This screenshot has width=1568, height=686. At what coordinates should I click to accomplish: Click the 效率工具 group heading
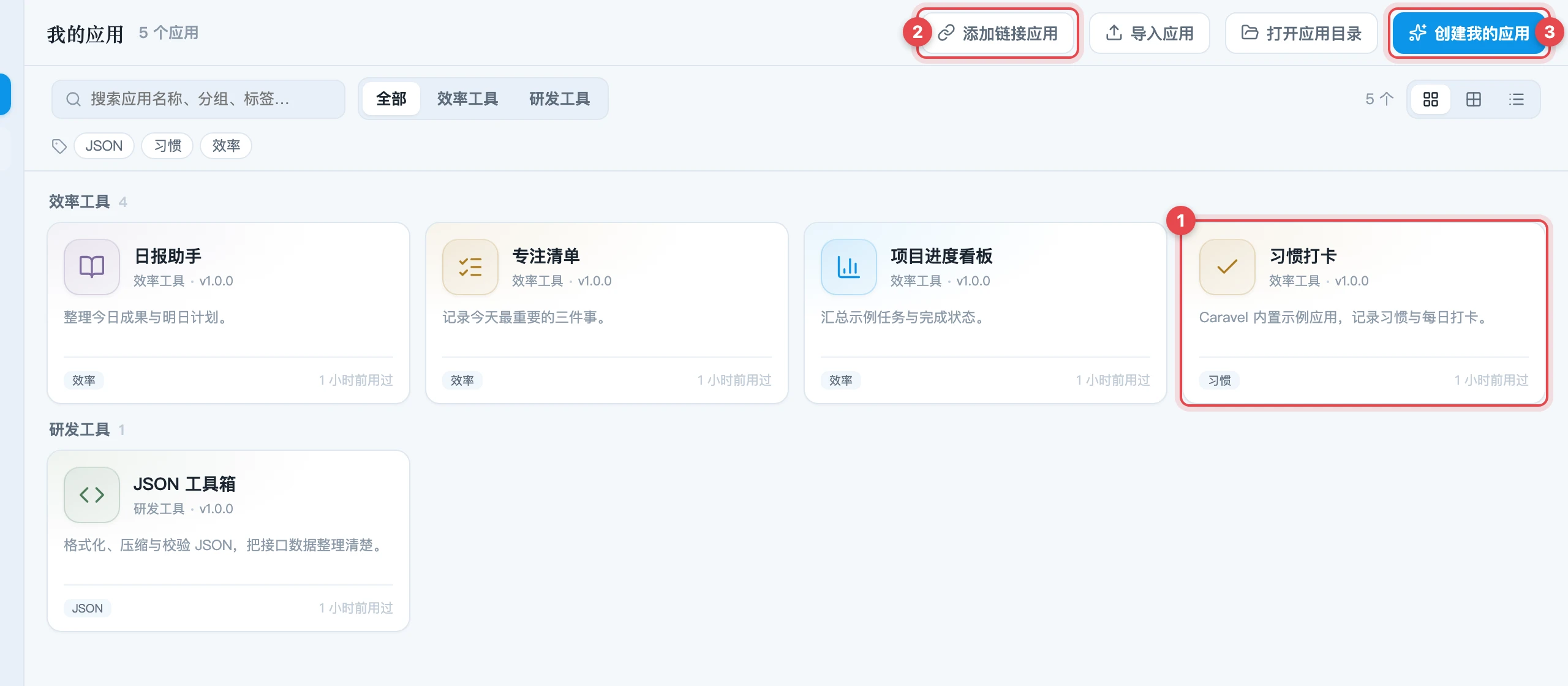[80, 202]
